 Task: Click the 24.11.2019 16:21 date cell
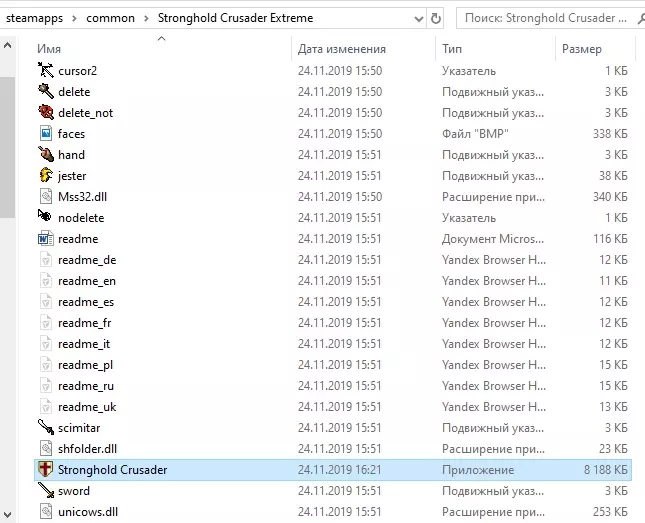point(340,470)
